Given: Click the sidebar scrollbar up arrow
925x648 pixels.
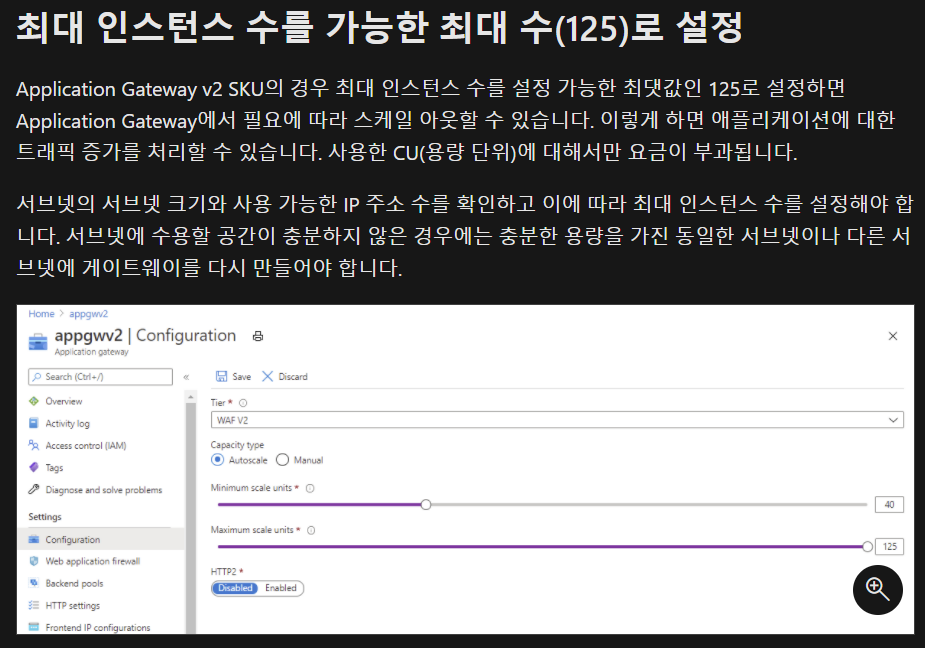Looking at the screenshot, I should (191, 397).
